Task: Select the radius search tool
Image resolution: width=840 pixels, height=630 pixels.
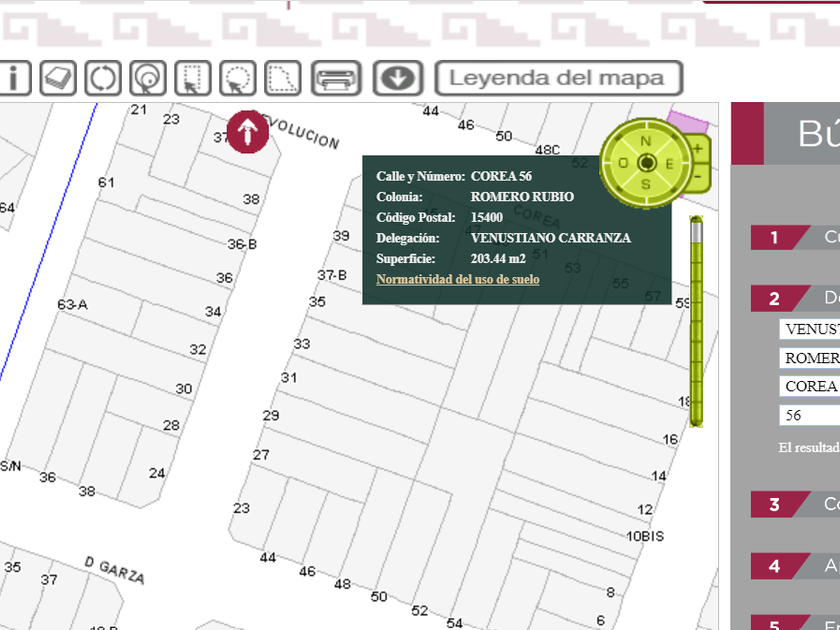Action: (148, 78)
